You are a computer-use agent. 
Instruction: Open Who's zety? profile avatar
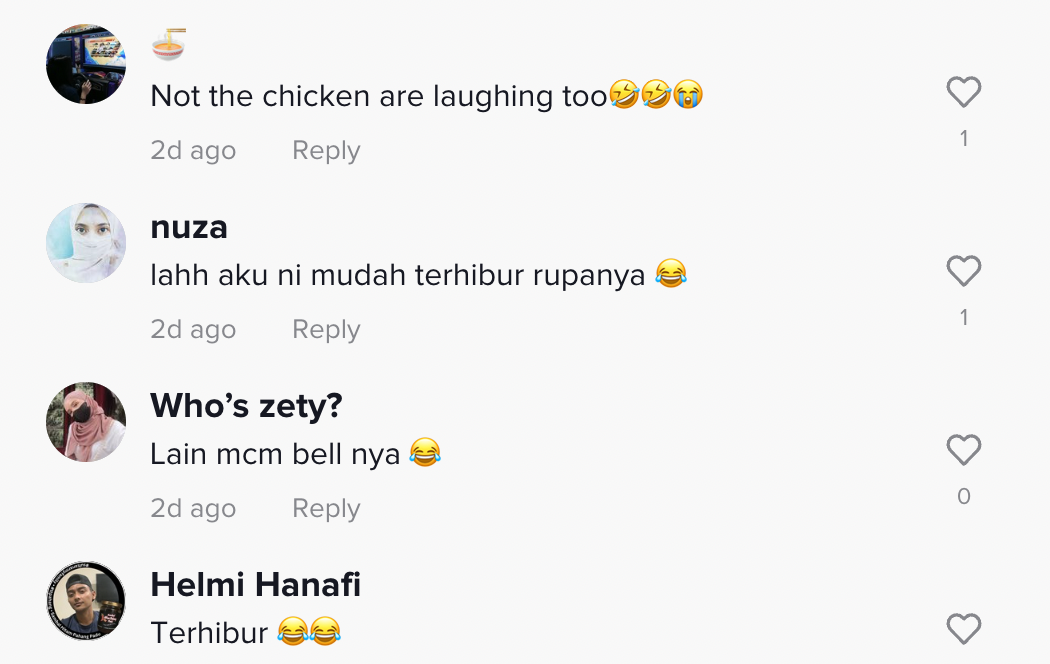click(x=86, y=422)
